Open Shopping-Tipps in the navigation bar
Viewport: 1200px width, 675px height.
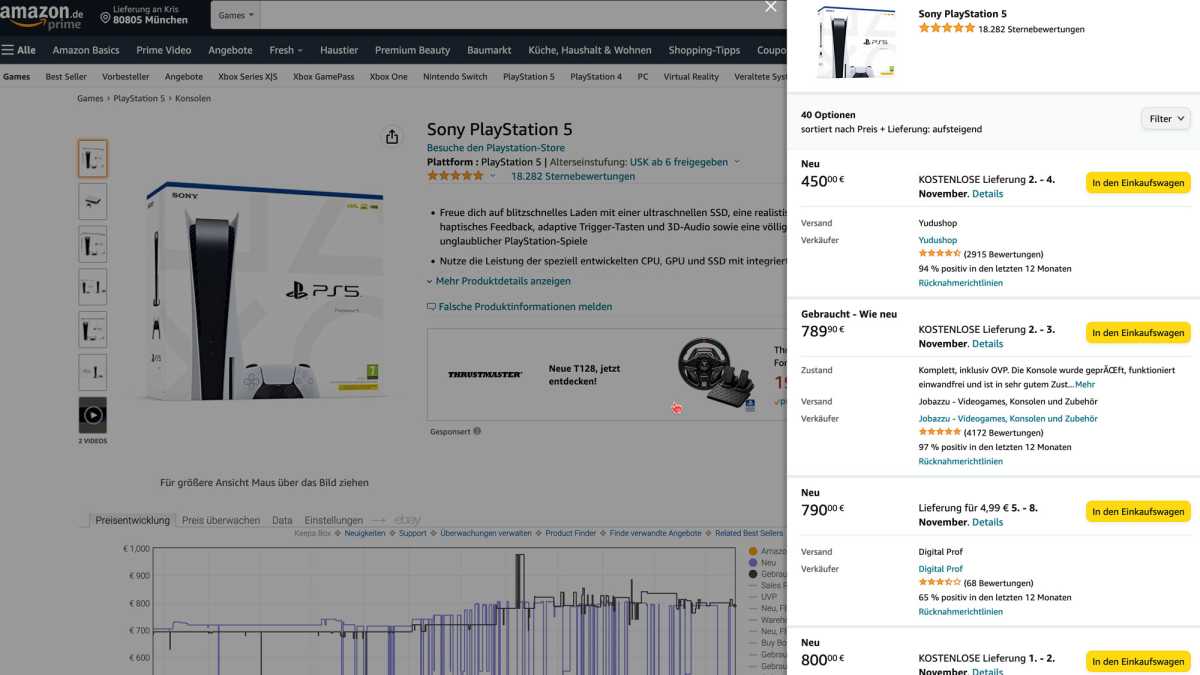pyautogui.click(x=704, y=50)
